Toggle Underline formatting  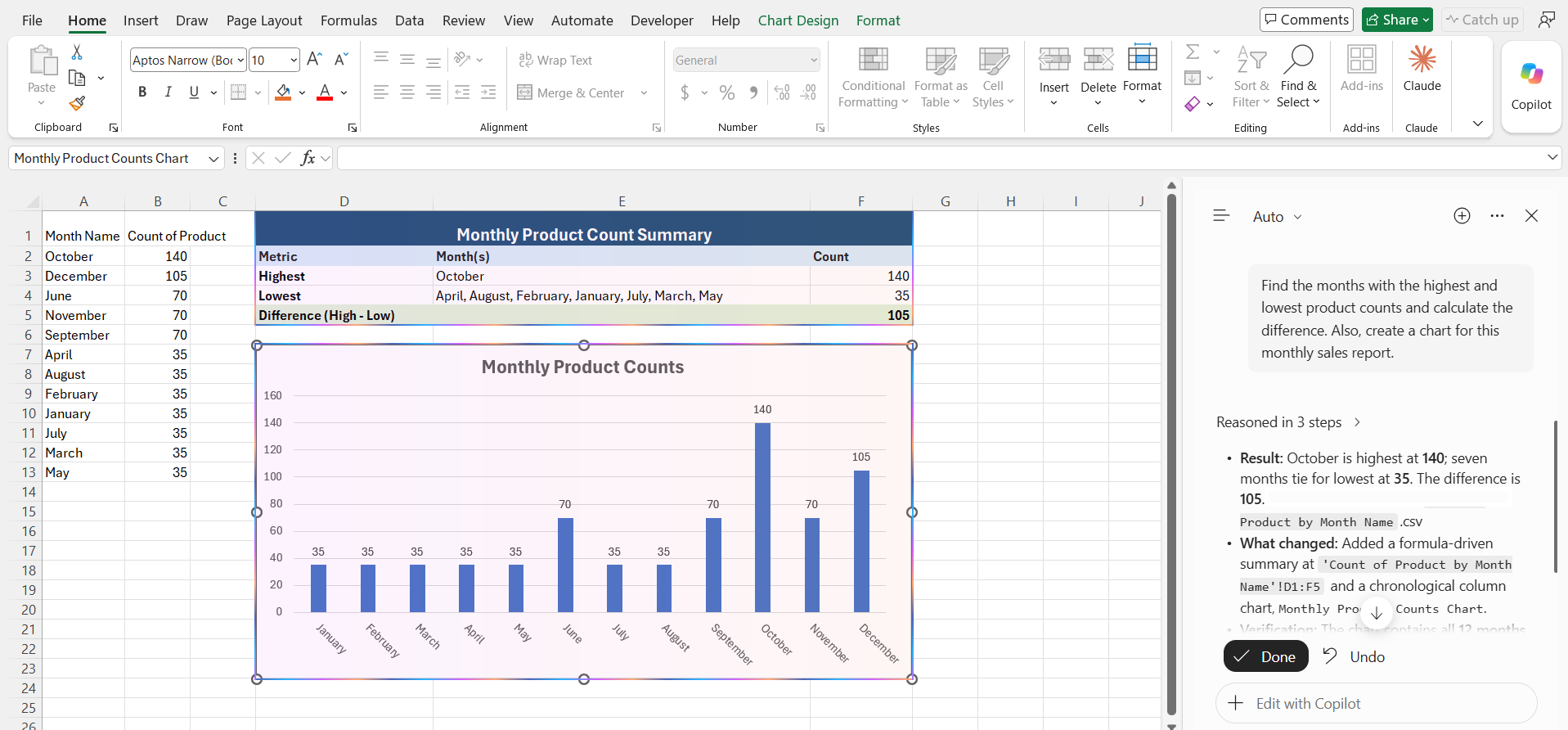click(194, 92)
